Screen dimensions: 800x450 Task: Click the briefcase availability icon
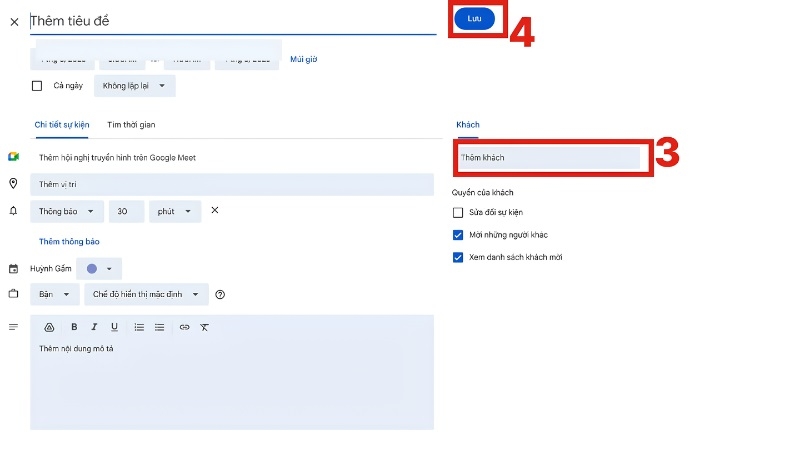click(13, 293)
